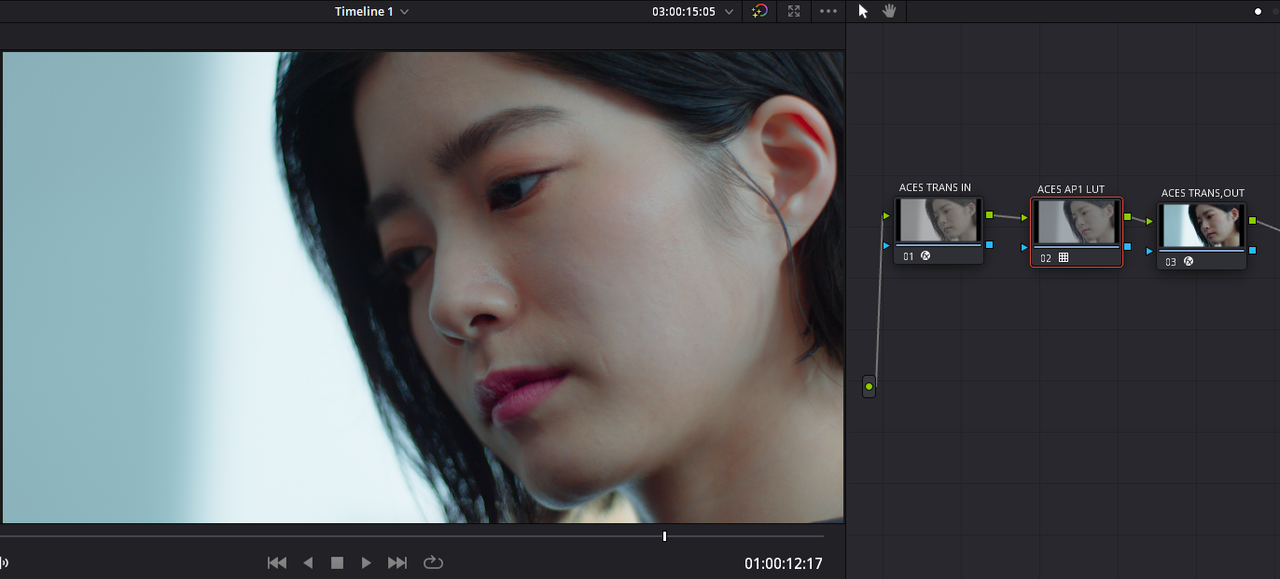Play the clip forward
This screenshot has width=1280, height=579.
366,563
